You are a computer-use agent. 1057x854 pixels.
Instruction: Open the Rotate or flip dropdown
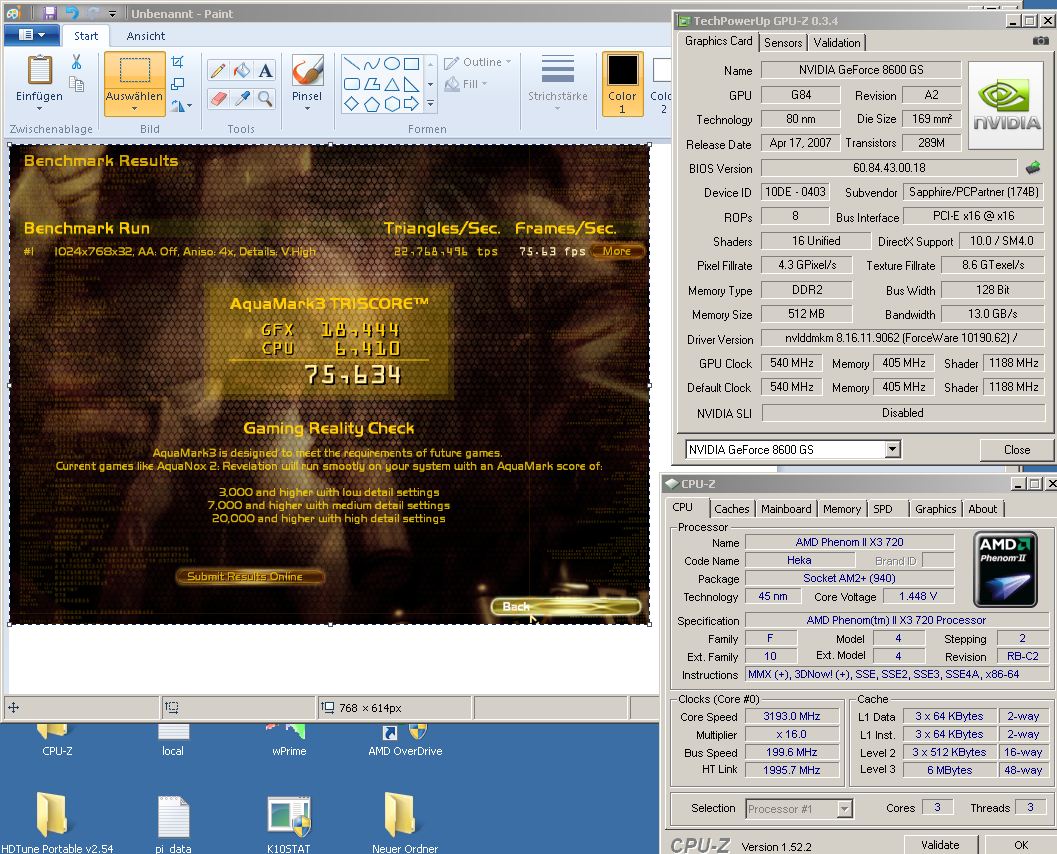click(181, 106)
